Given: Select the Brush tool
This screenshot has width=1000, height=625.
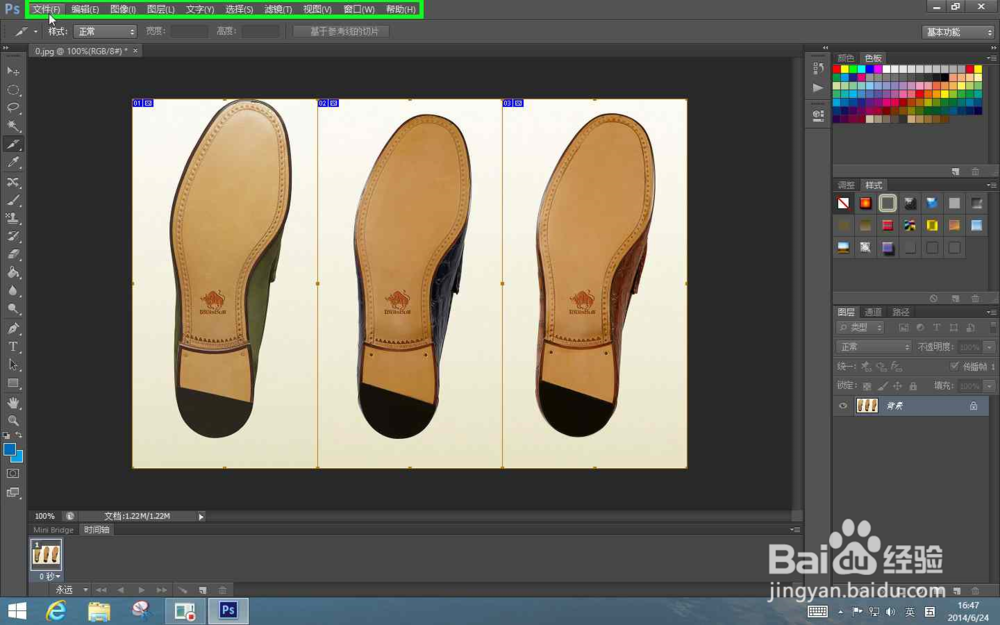Looking at the screenshot, I should 13,200.
